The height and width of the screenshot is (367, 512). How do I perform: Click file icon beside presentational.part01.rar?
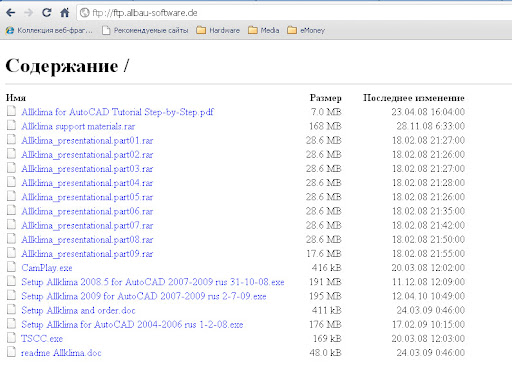click(x=11, y=139)
